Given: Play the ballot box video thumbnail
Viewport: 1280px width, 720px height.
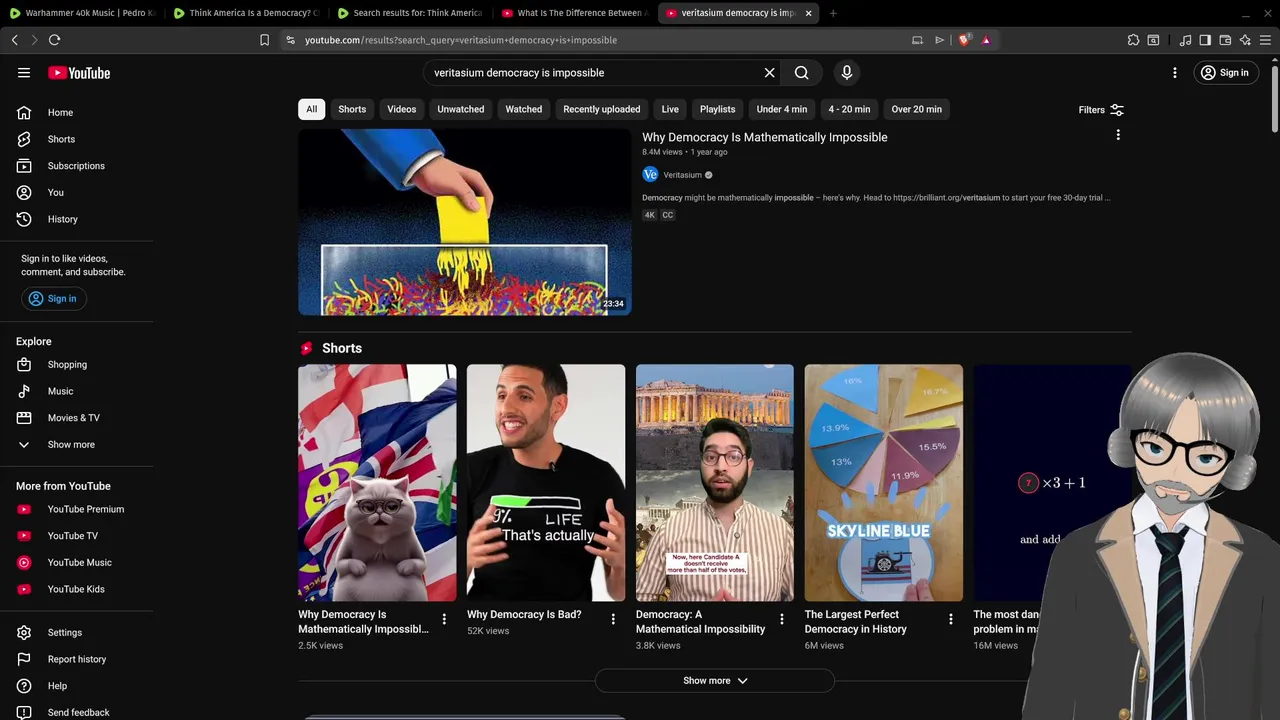Looking at the screenshot, I should 465,222.
